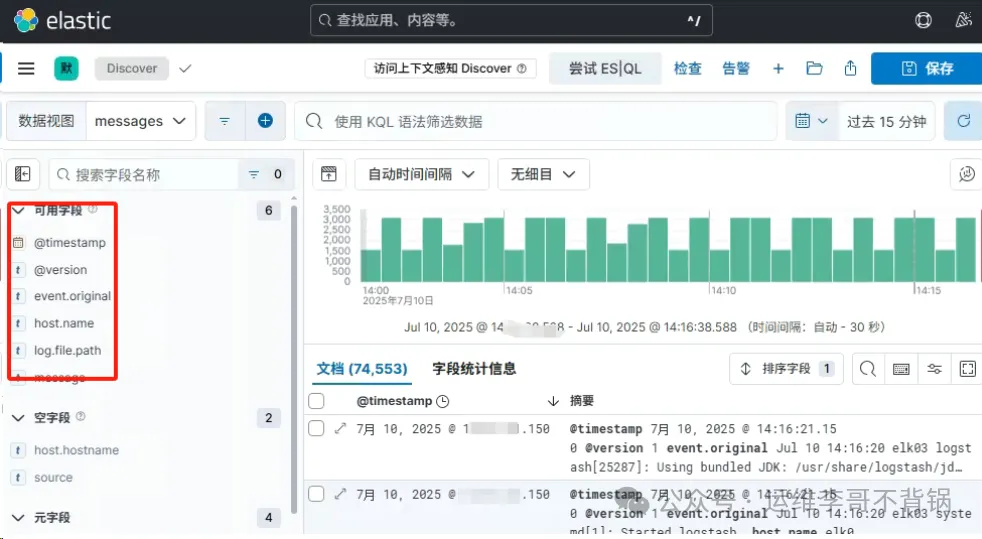The image size is (982, 539).
Task: Click the 尝试 ES|QL button
Action: point(605,68)
